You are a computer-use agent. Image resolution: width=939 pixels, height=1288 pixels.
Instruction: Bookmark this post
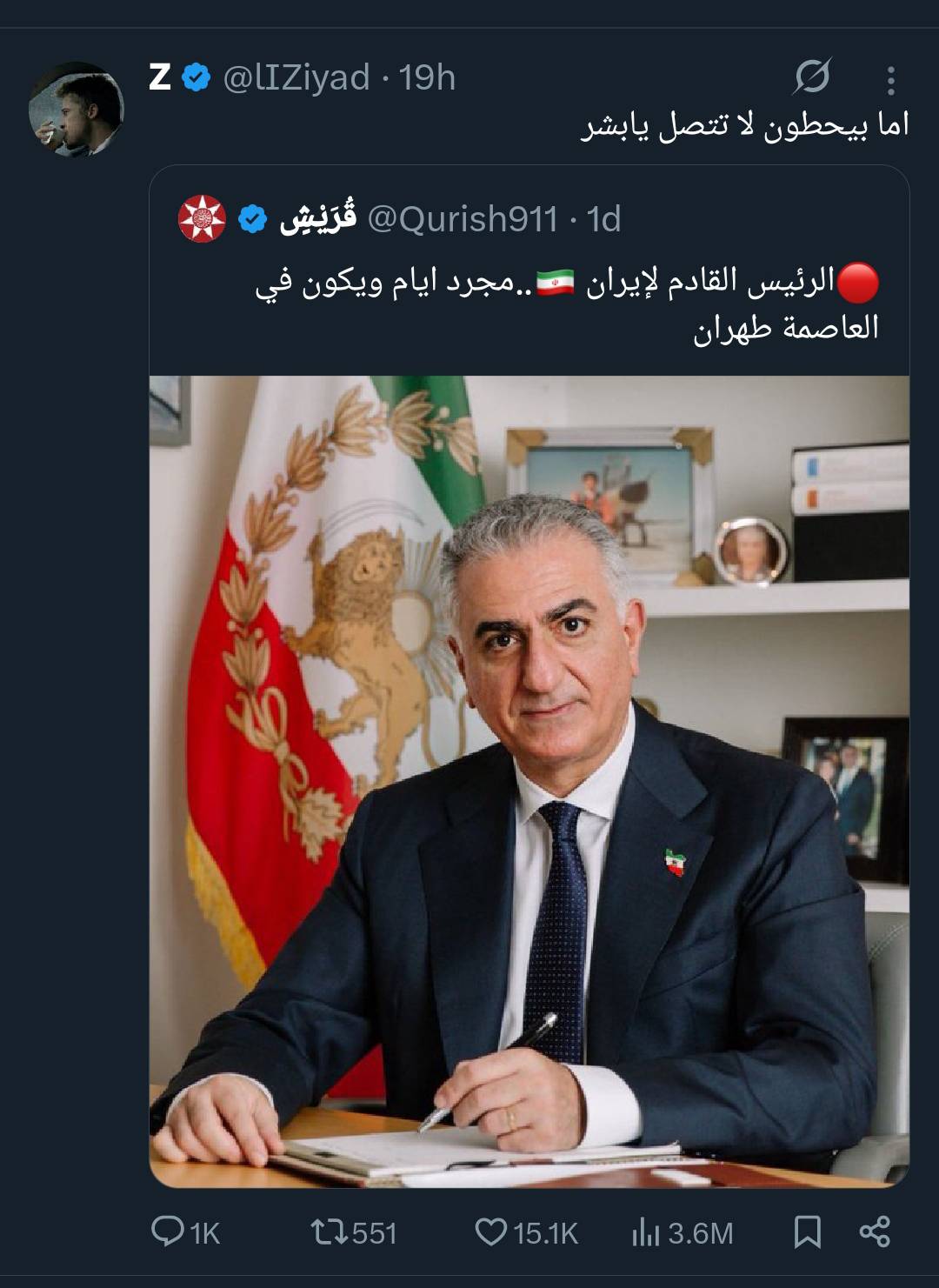808,1231
